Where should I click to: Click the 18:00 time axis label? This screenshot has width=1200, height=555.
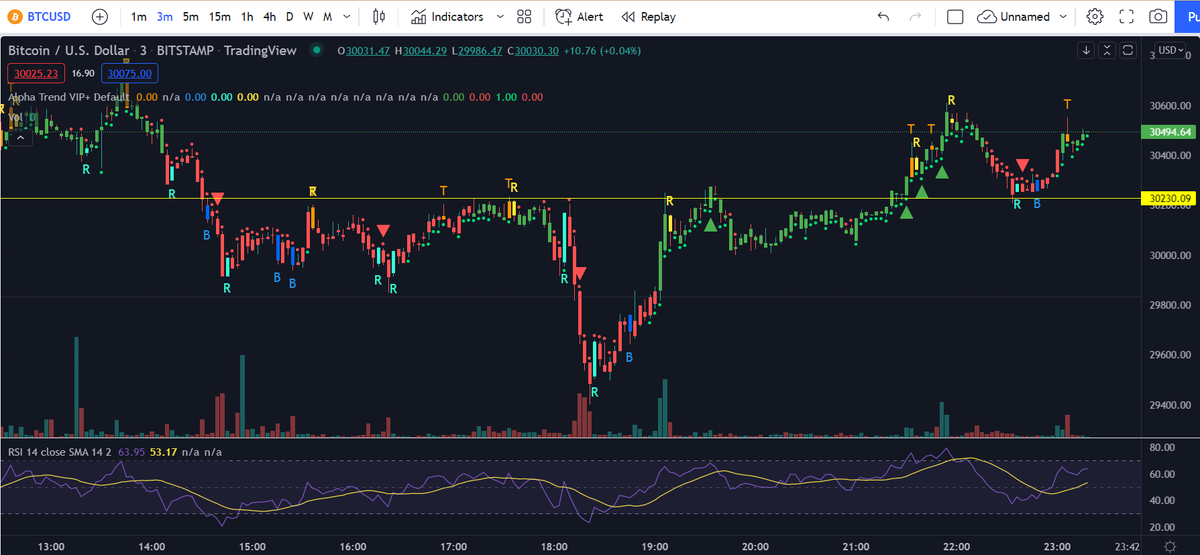(x=554, y=547)
